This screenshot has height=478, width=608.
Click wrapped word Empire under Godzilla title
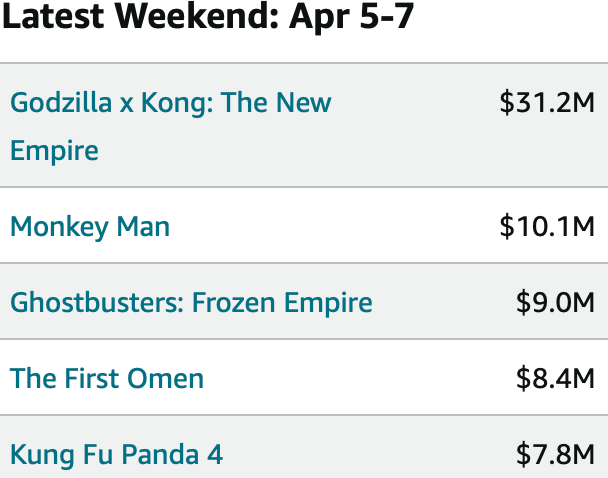[54, 151]
